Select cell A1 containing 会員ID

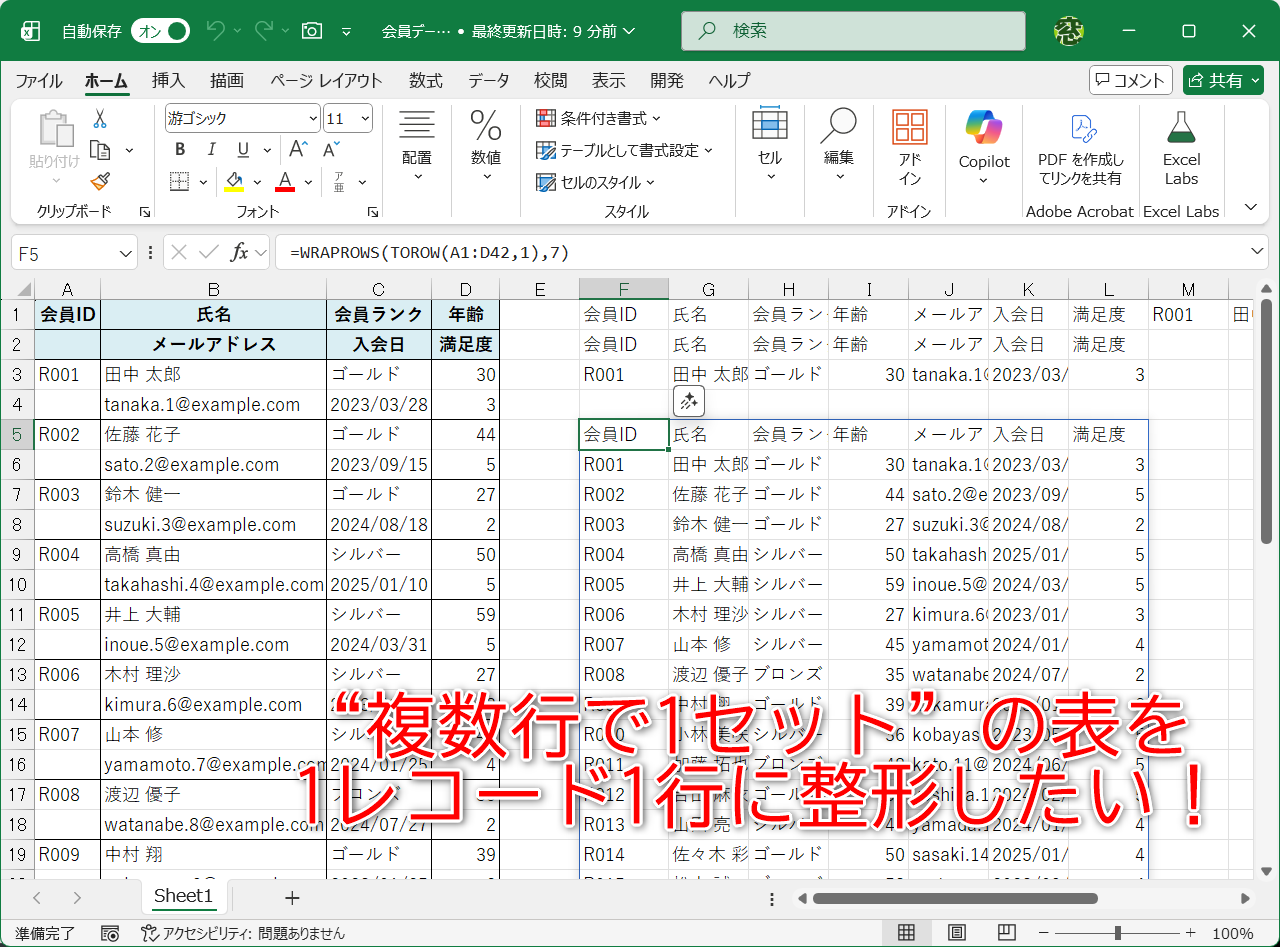point(66,313)
